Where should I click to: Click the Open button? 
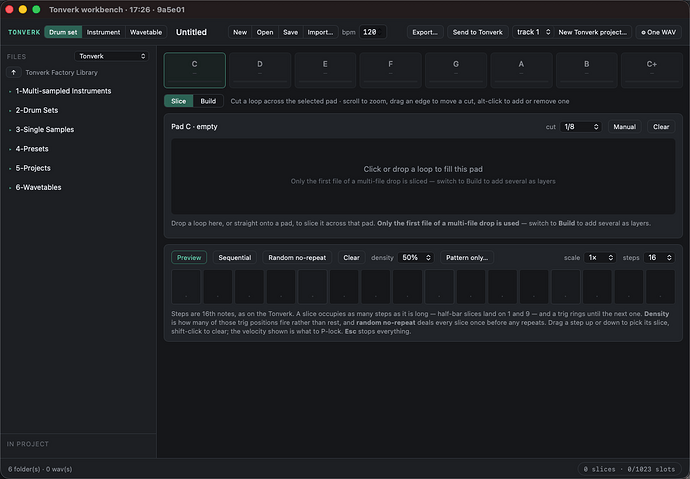pos(265,32)
